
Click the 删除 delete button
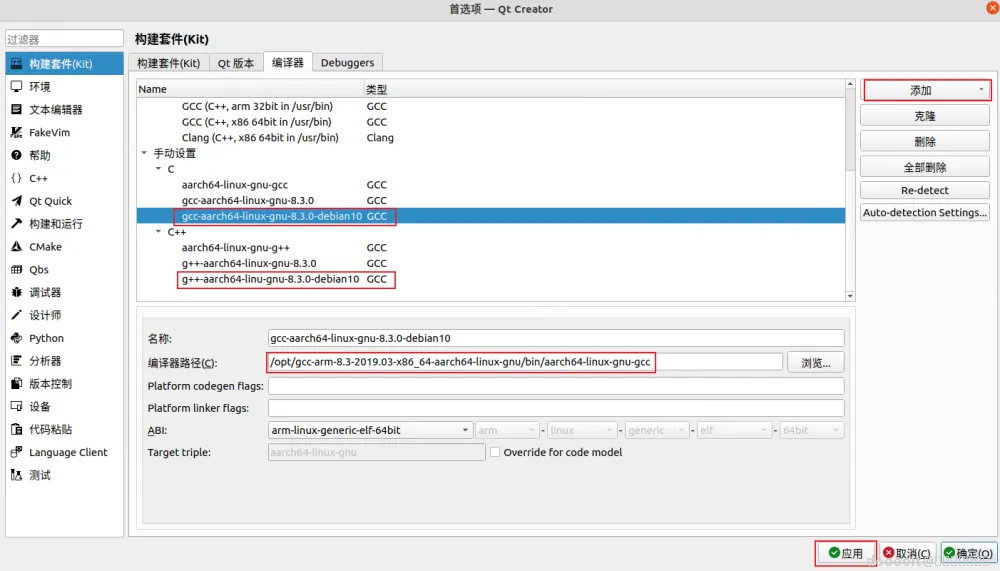pyautogui.click(x=925, y=142)
